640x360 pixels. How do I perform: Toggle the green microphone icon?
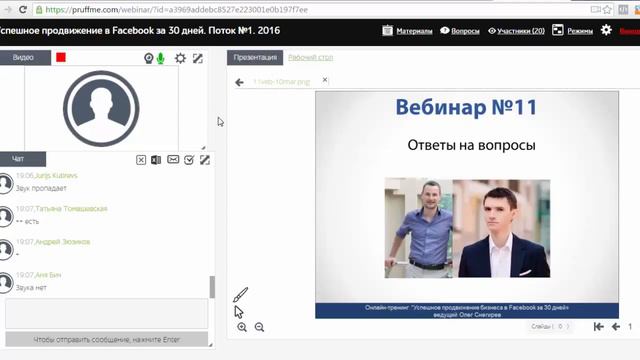(160, 58)
